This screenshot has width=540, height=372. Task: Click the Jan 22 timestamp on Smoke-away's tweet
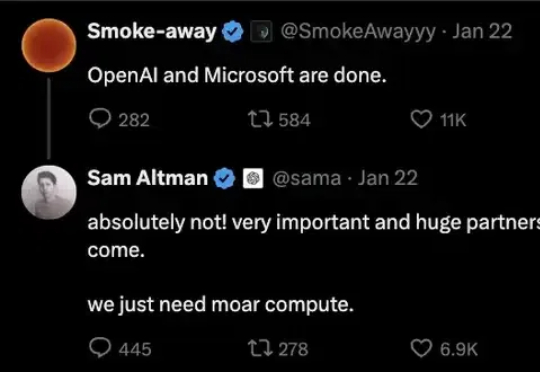[x=482, y=31]
